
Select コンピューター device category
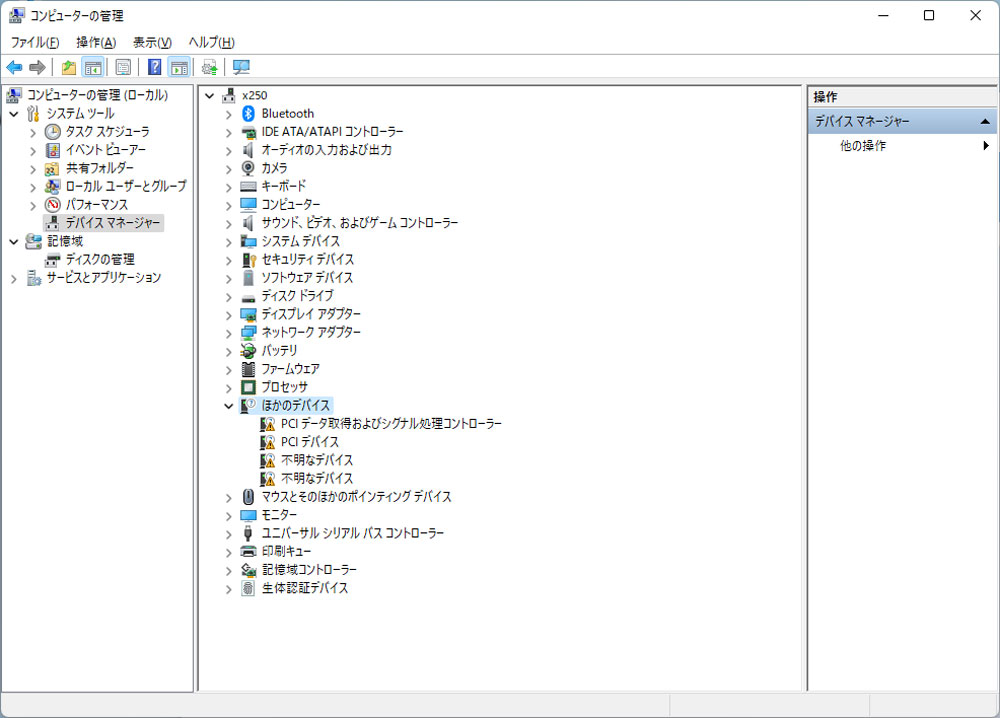(x=290, y=205)
